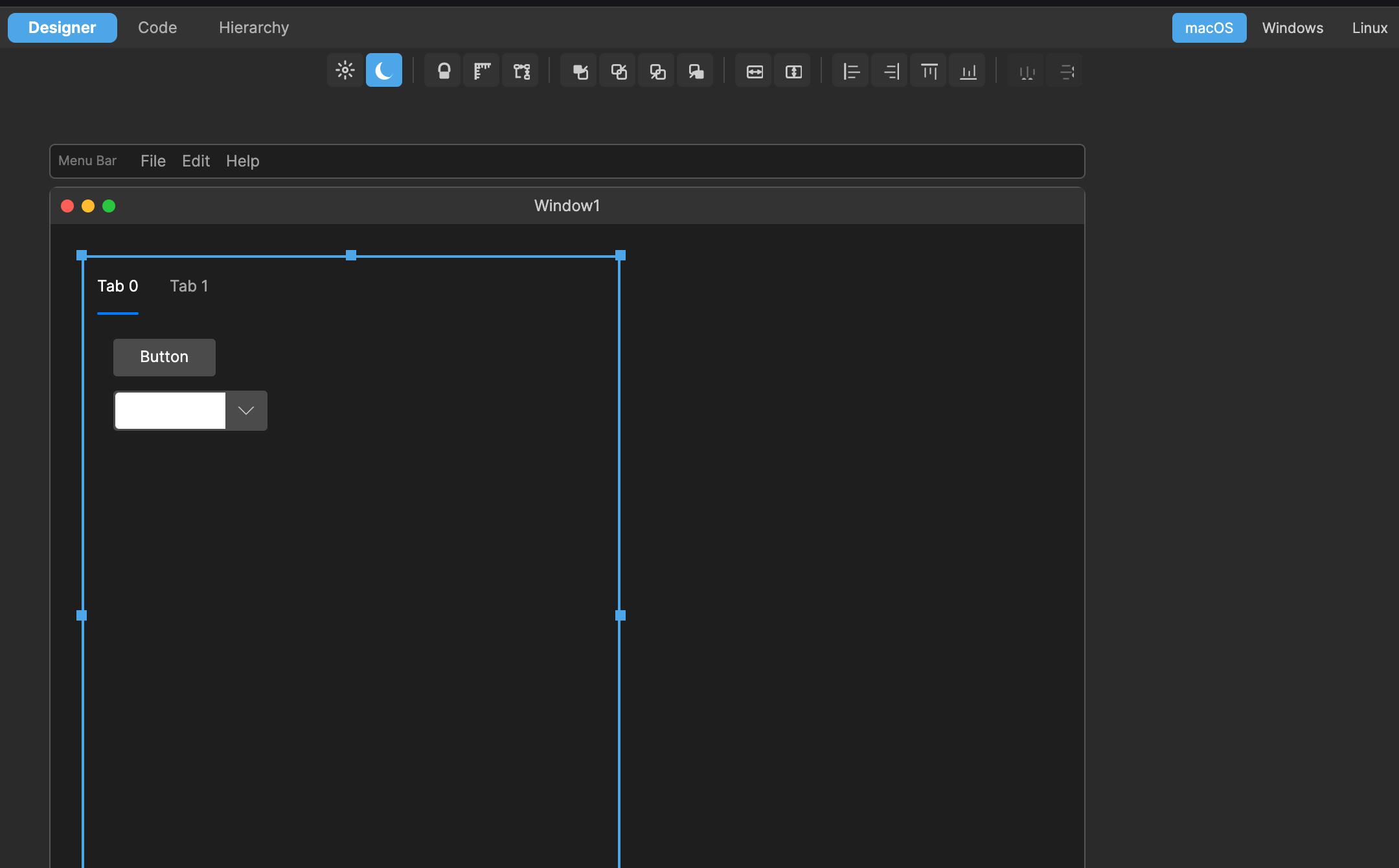The height and width of the screenshot is (868, 1399).
Task: Click the green zoom dot of Window1
Action: (x=109, y=206)
